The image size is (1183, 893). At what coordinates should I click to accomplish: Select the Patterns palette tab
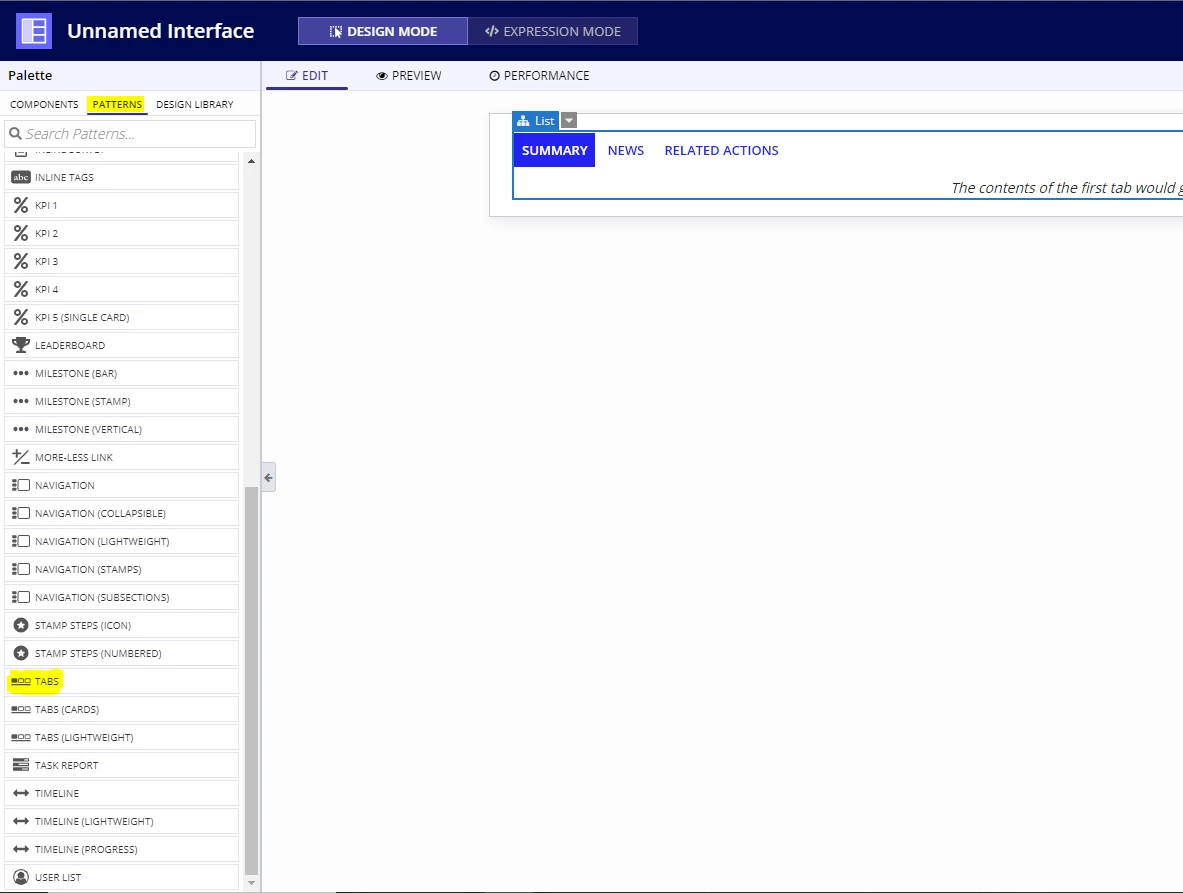coord(117,104)
